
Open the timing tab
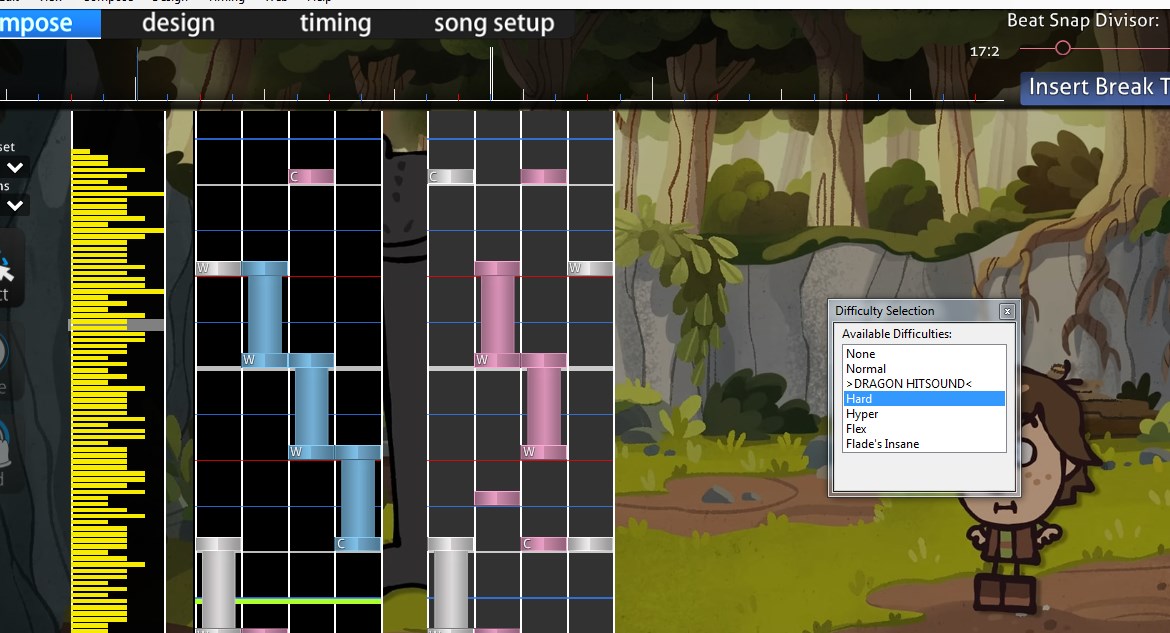(x=335, y=23)
